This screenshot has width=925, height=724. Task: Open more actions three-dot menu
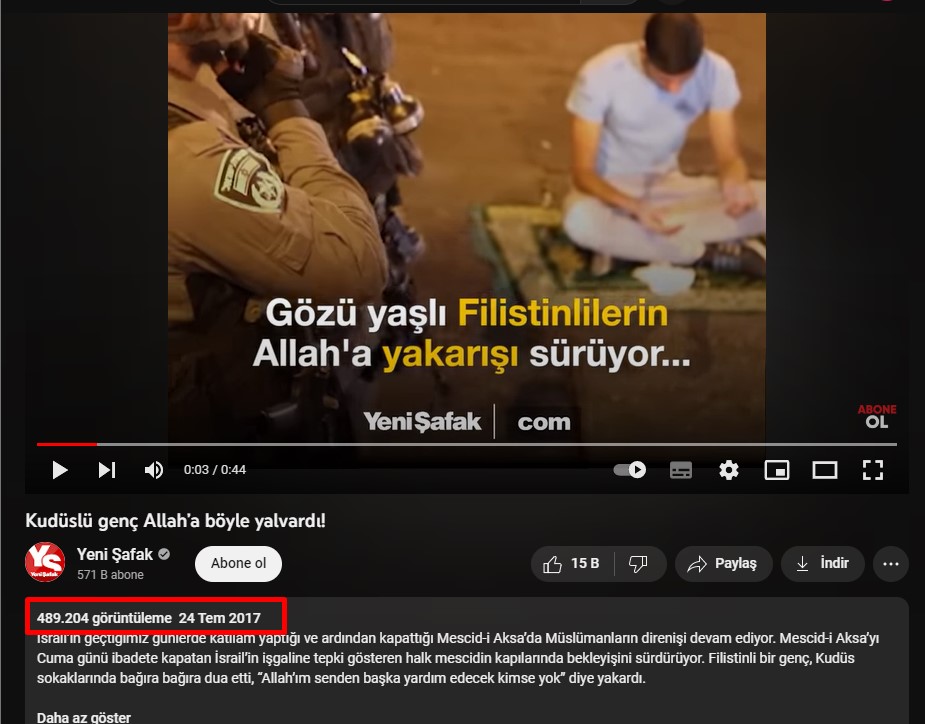coord(891,564)
